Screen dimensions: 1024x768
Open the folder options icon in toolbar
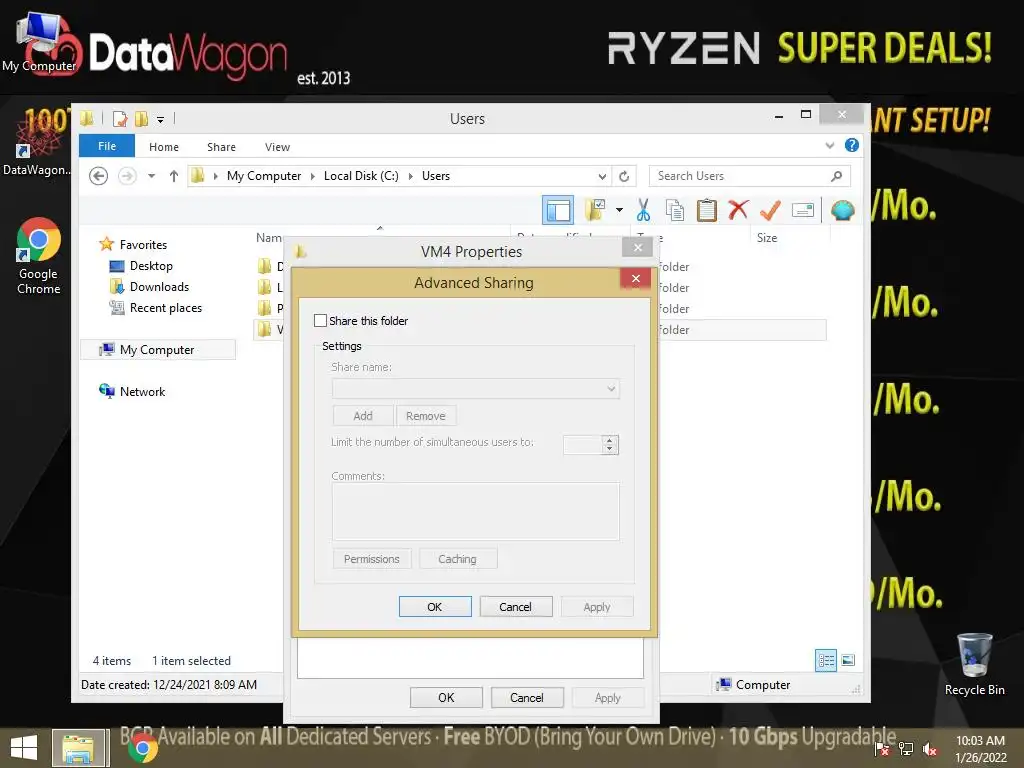[x=594, y=210]
